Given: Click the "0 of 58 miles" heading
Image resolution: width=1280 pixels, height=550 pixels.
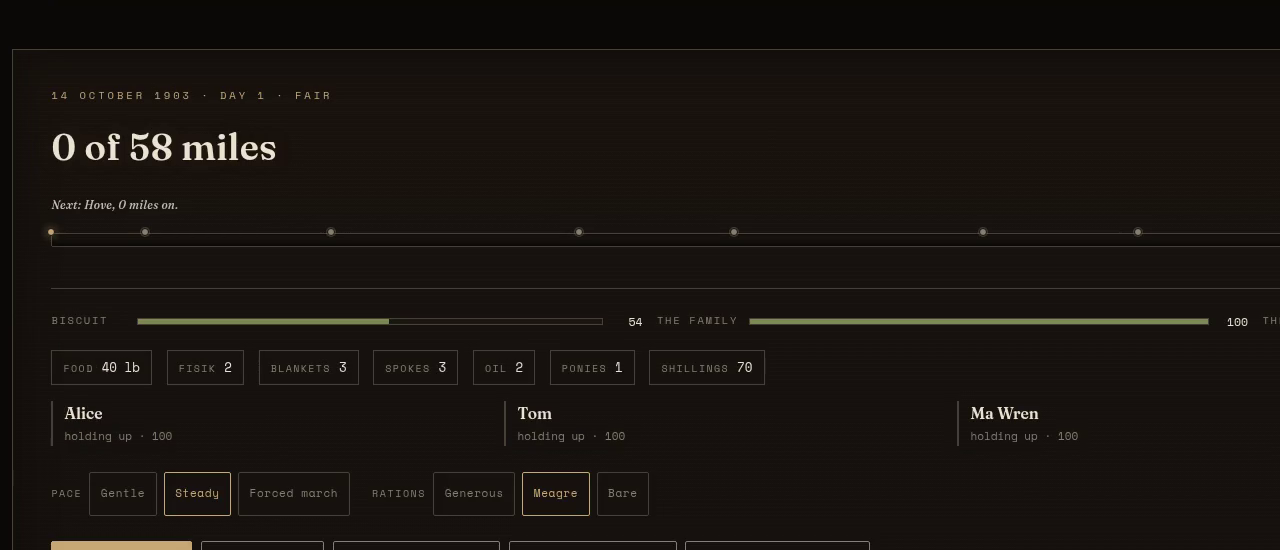Looking at the screenshot, I should pos(164,147).
